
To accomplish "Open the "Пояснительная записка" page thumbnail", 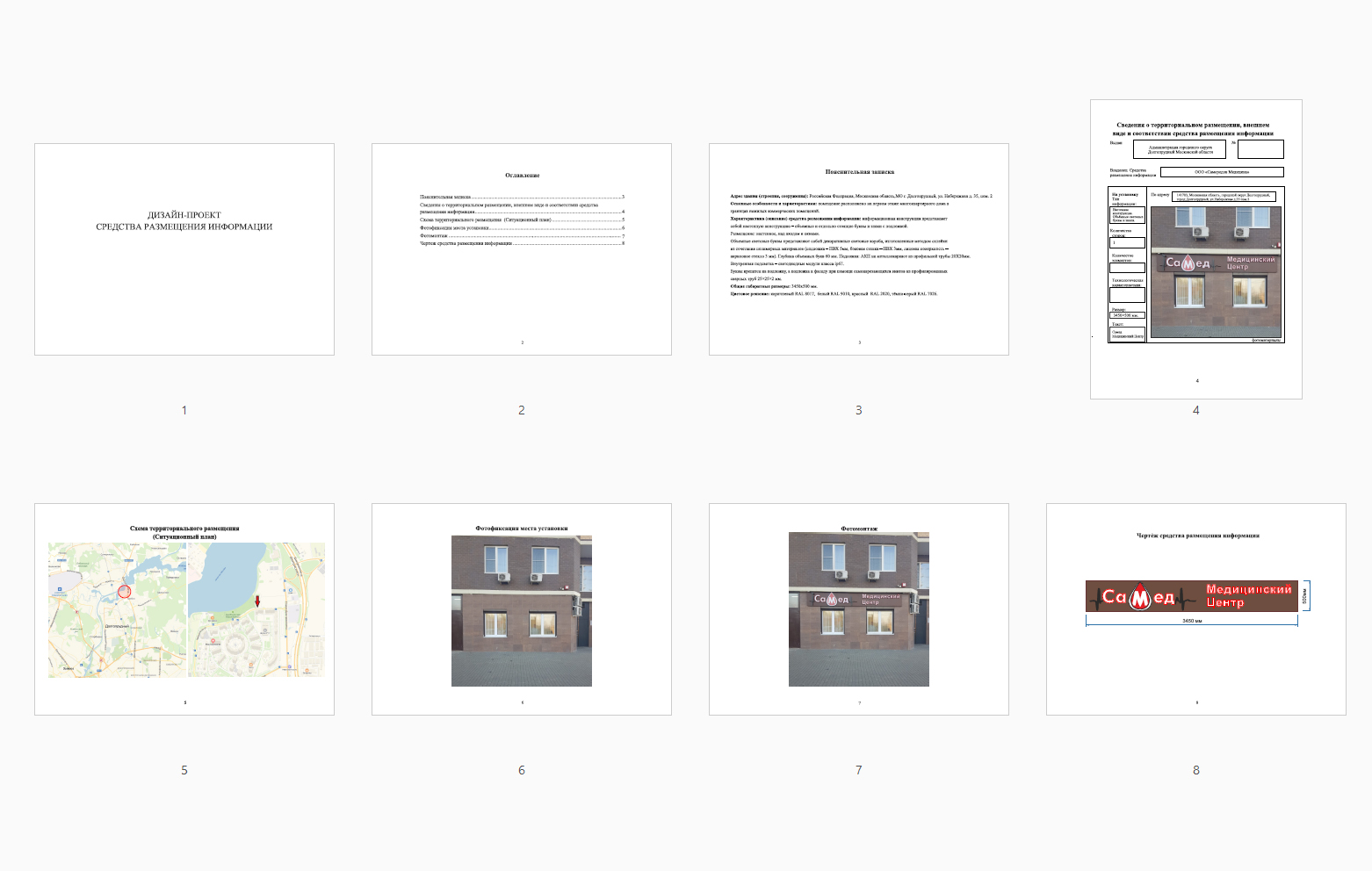I will (x=859, y=249).
